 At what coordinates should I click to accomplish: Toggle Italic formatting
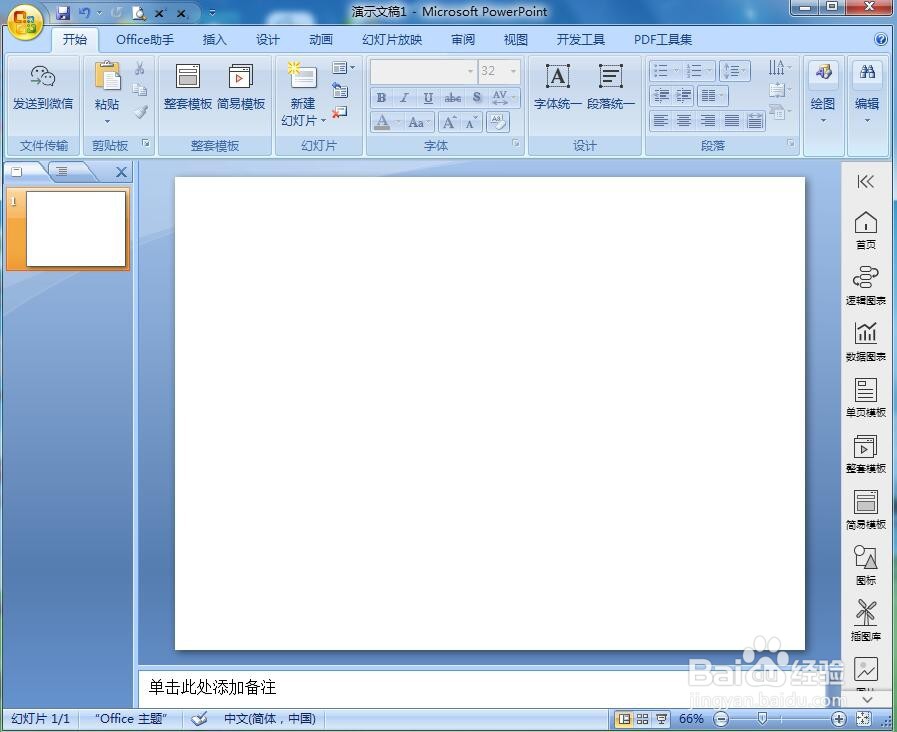(x=404, y=98)
